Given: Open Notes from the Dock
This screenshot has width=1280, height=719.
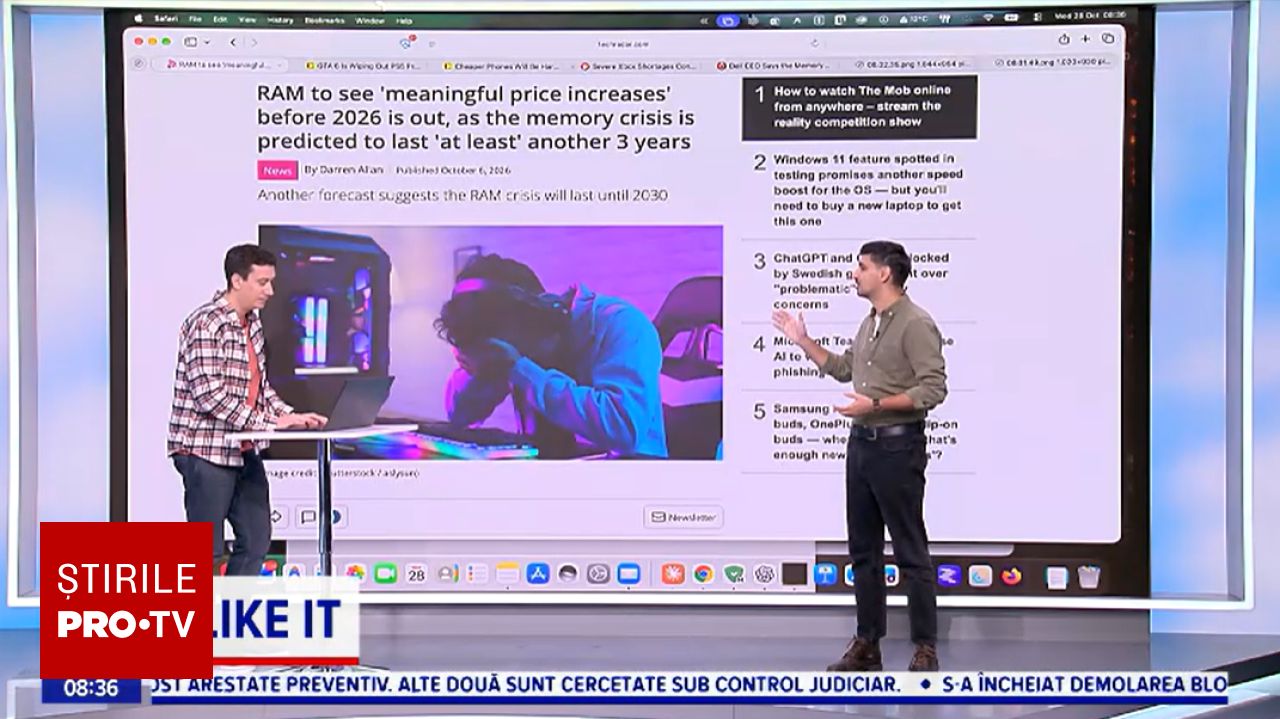Looking at the screenshot, I should pos(508,573).
